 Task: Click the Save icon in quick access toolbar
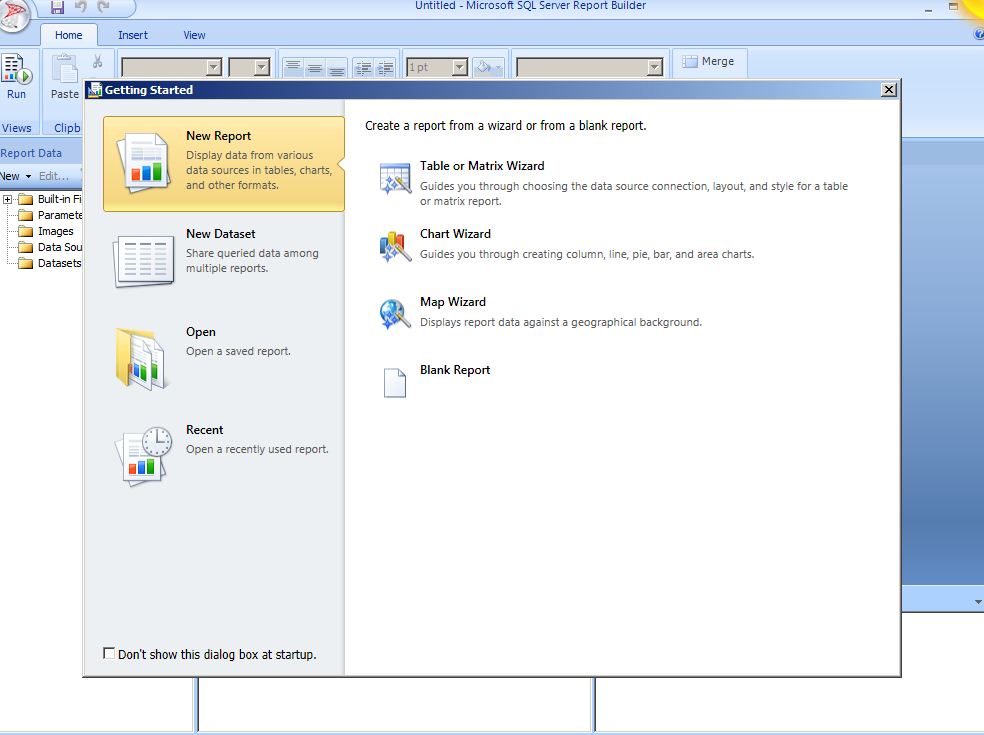point(57,7)
